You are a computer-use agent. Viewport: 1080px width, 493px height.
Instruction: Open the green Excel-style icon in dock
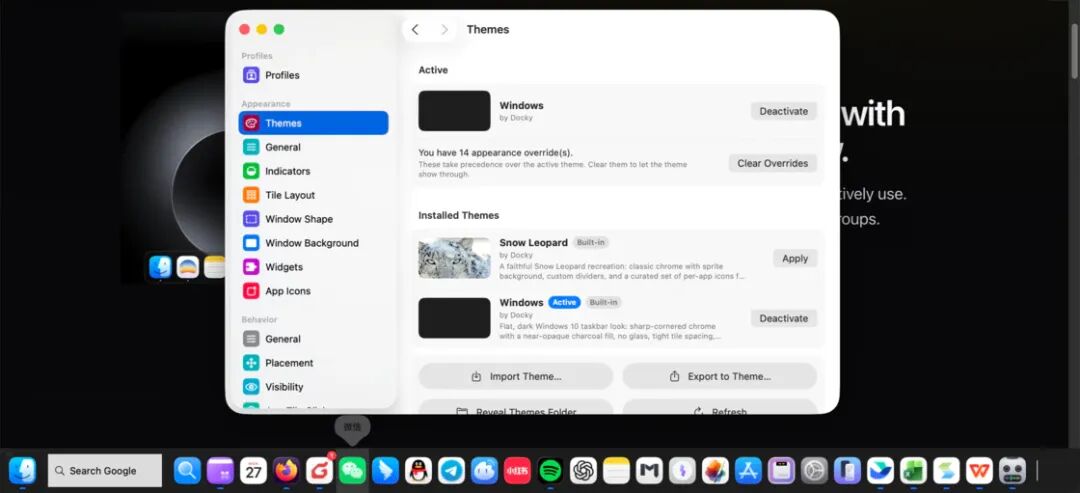(913, 471)
